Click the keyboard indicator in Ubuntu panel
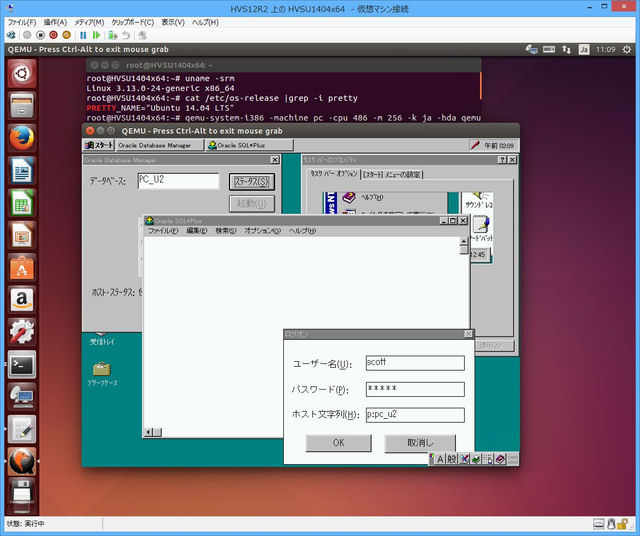This screenshot has width=640, height=536. point(549,49)
